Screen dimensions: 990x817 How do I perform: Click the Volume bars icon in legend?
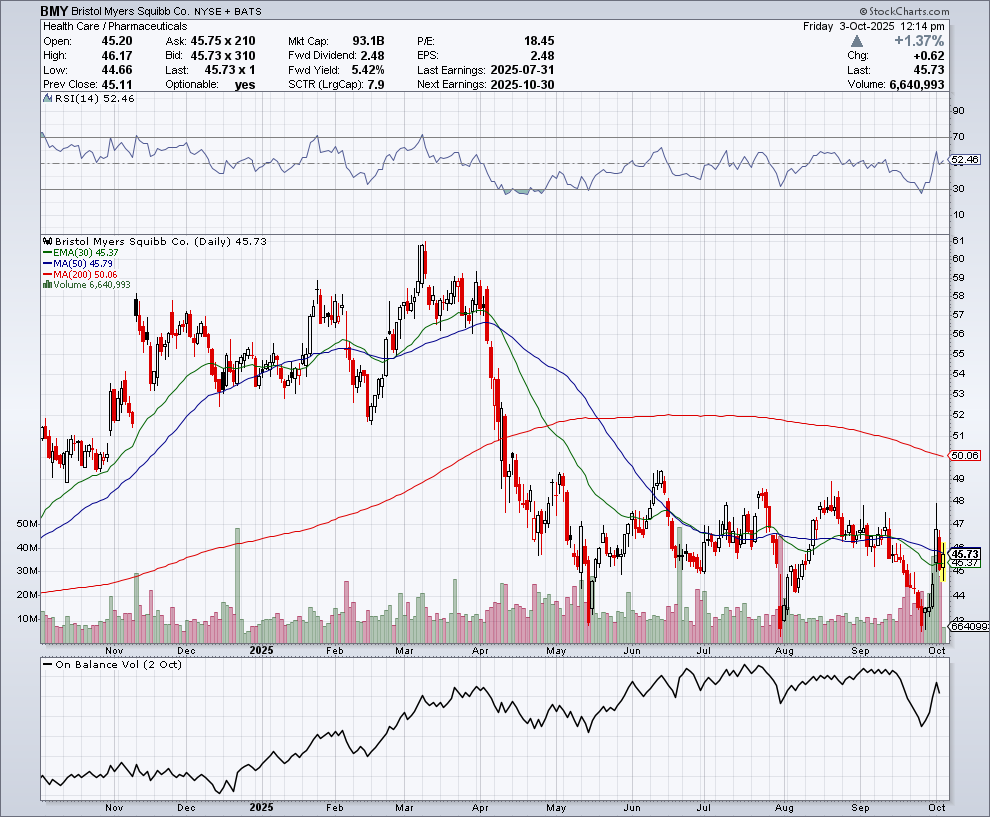(x=47, y=284)
